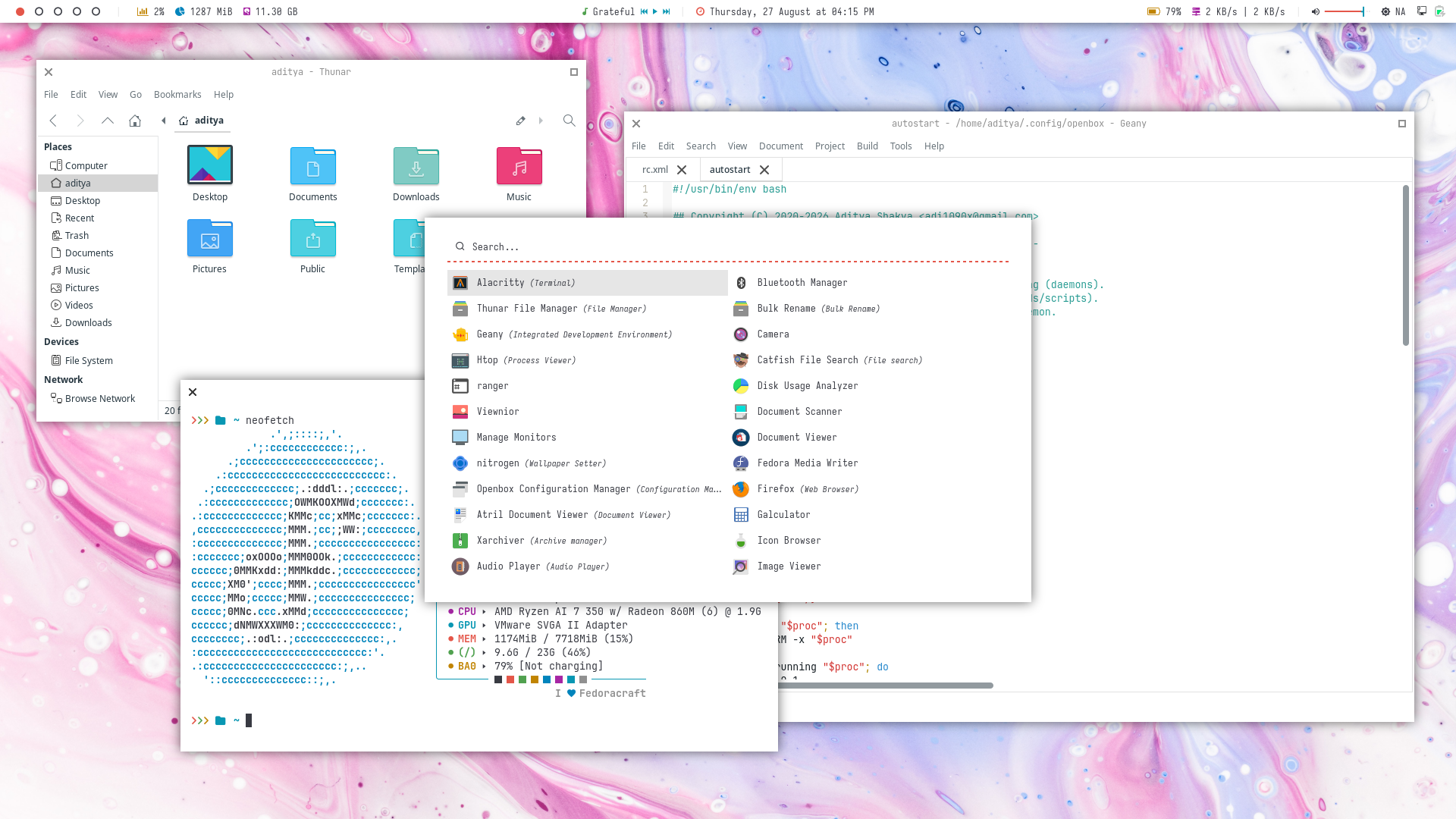Launch Catfish File Search
This screenshot has width=1456, height=819.
pyautogui.click(x=868, y=360)
